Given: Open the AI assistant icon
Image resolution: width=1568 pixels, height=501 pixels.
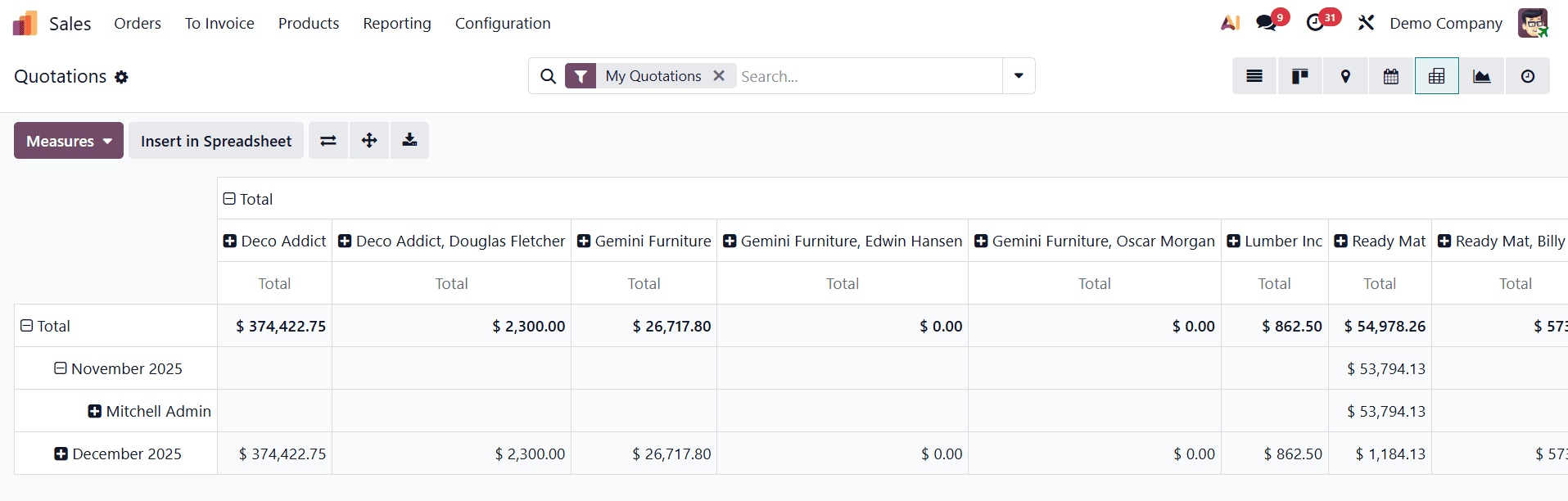Looking at the screenshot, I should (x=1230, y=23).
